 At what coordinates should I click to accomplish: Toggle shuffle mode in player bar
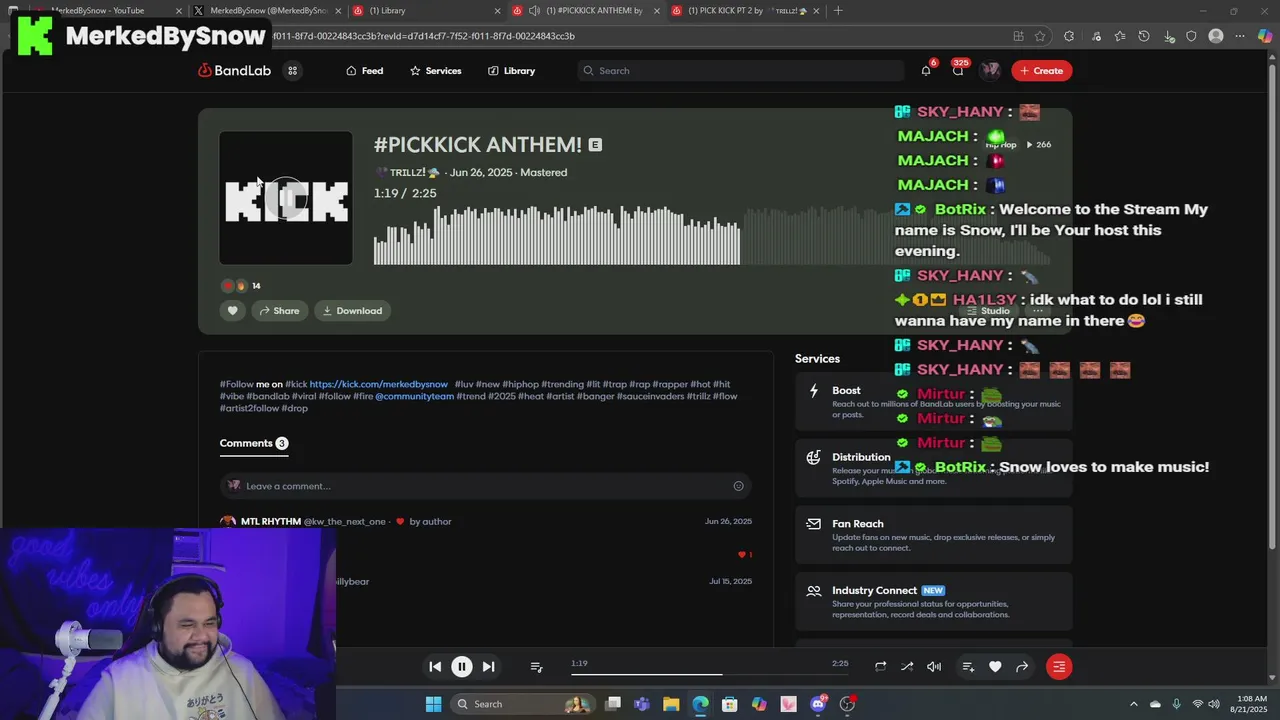[907, 667]
